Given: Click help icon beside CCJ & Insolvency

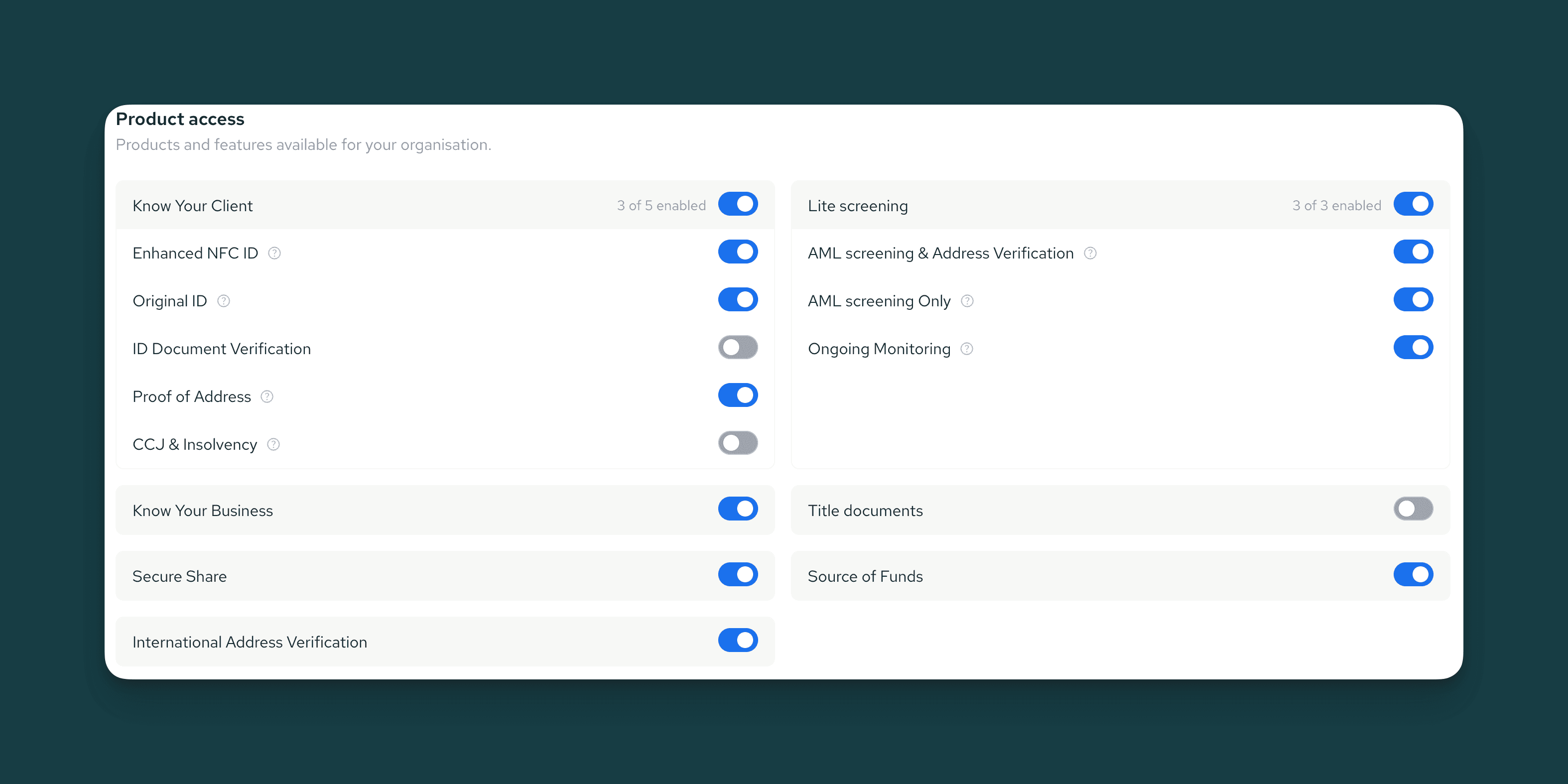Looking at the screenshot, I should [273, 444].
